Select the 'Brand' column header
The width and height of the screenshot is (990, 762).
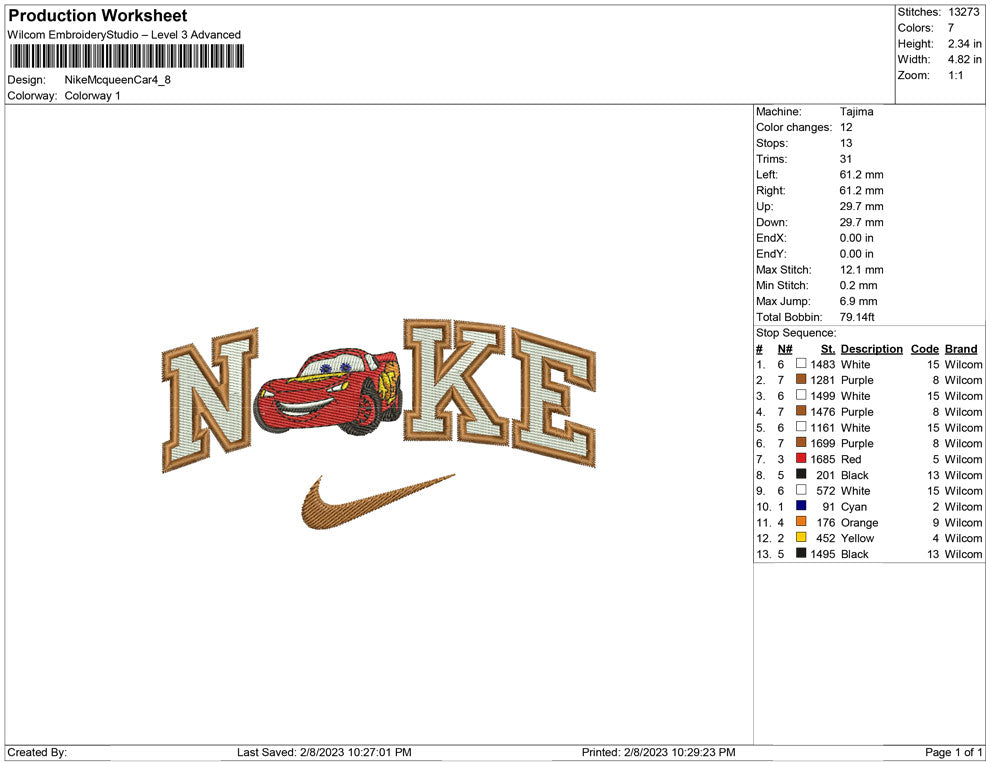click(961, 349)
